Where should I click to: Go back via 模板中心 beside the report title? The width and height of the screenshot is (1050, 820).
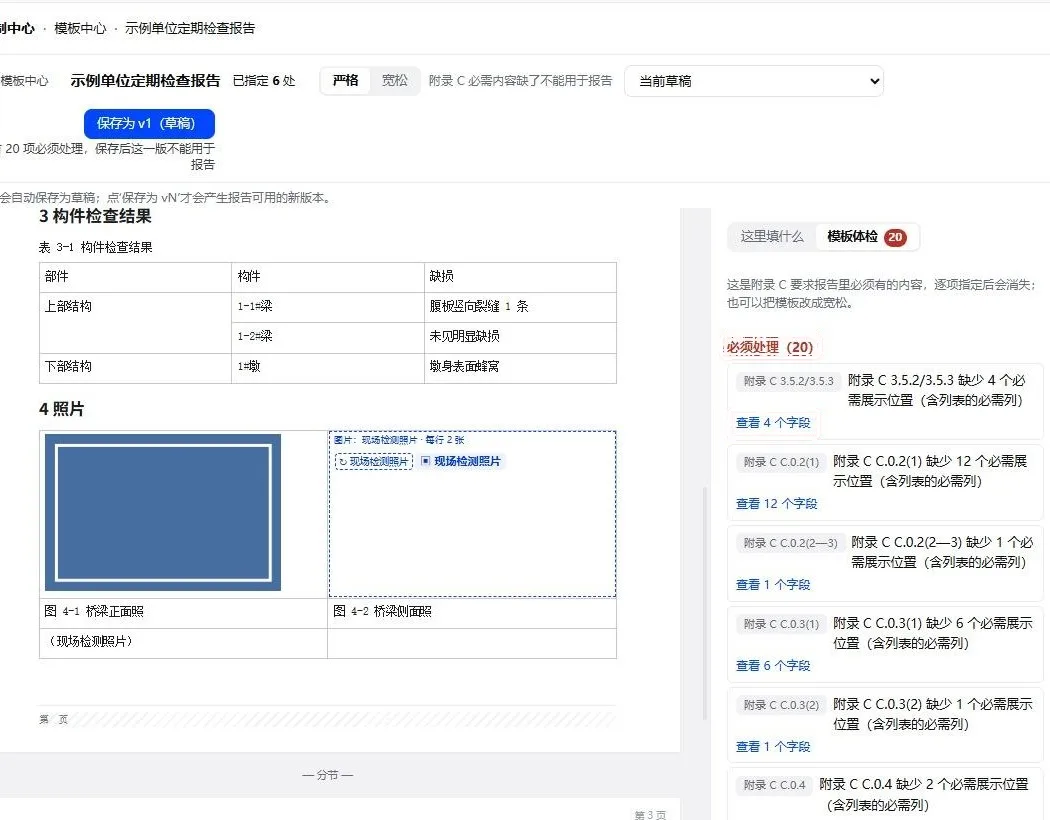coord(25,81)
